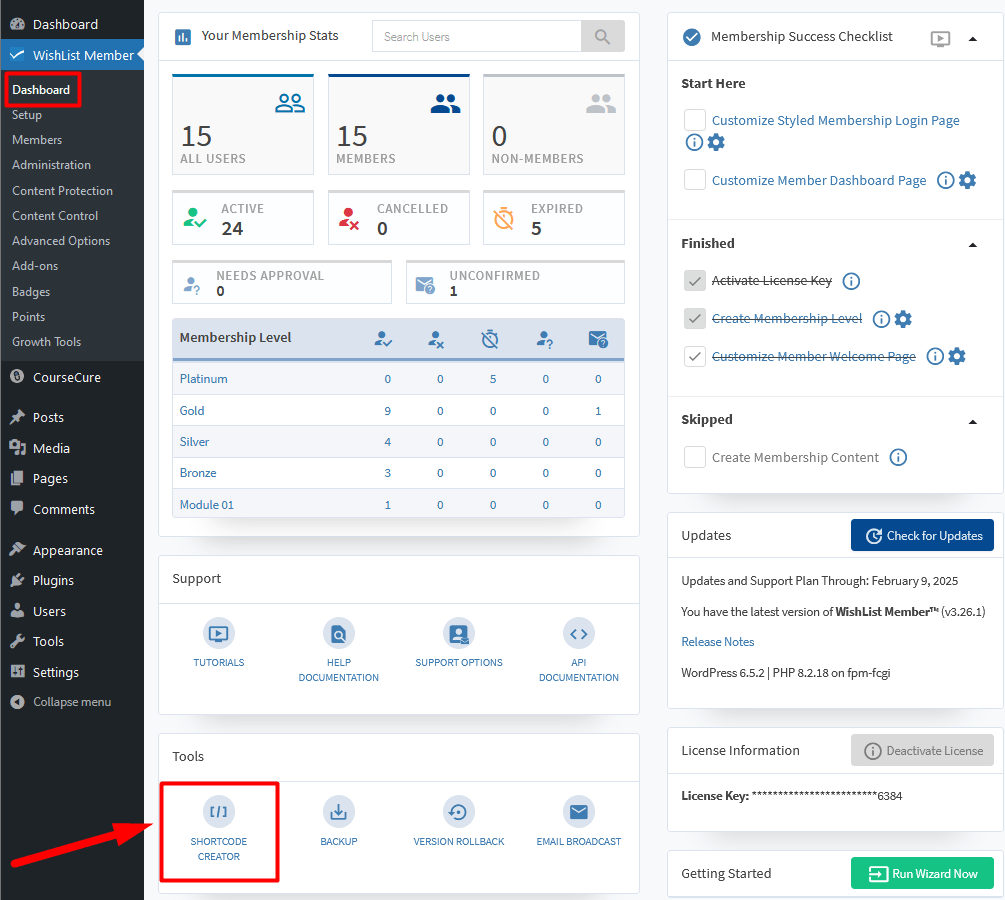1005x900 pixels.
Task: Open the Release Notes link
Action: pyautogui.click(x=718, y=642)
